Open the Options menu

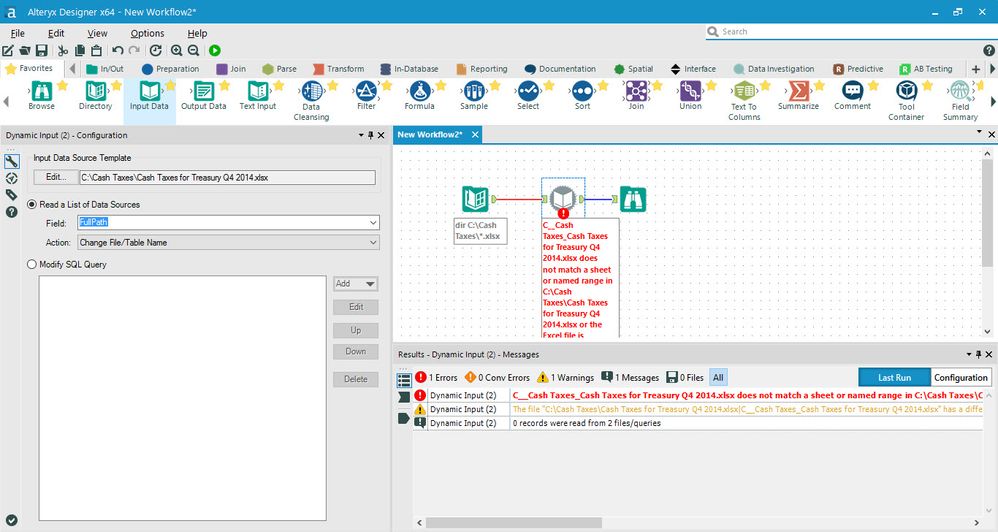(147, 33)
